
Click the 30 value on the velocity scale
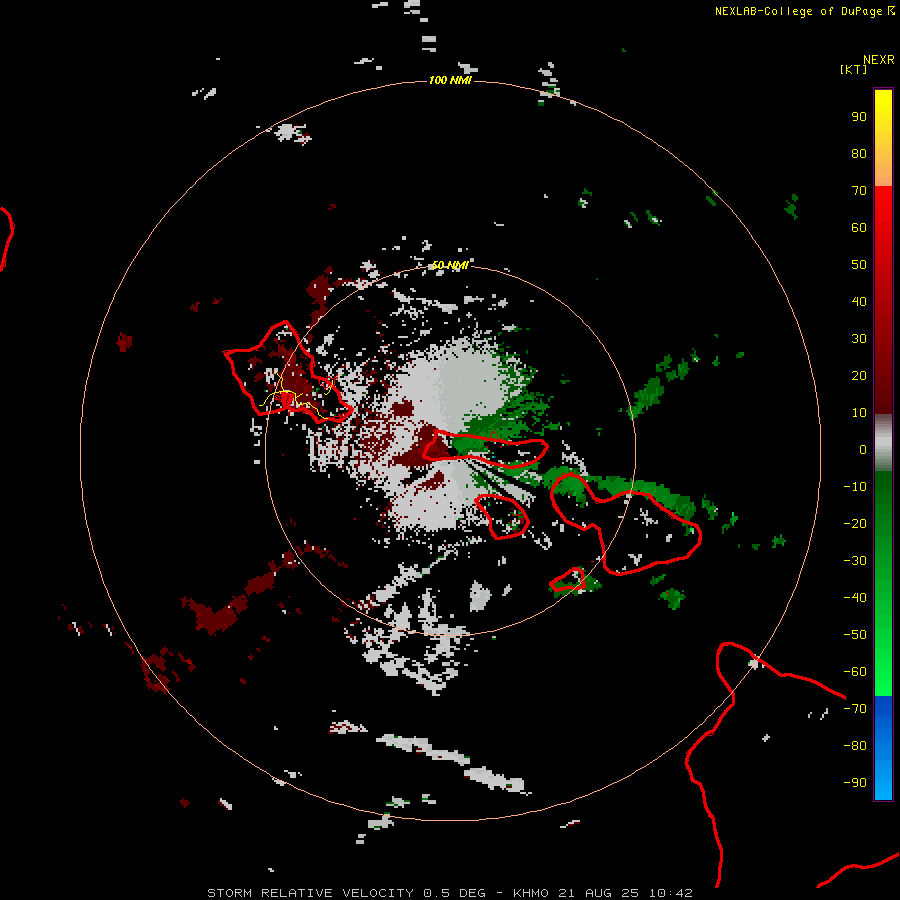[x=859, y=339]
